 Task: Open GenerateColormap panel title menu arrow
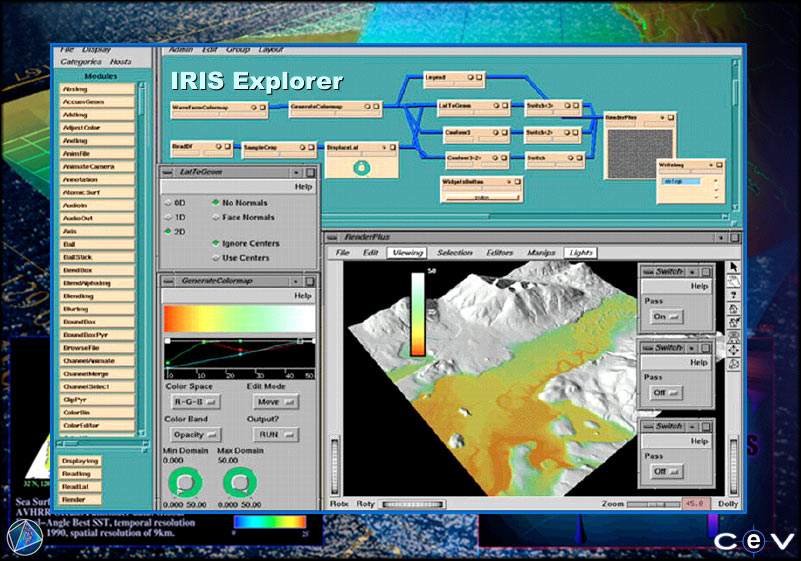[296, 282]
